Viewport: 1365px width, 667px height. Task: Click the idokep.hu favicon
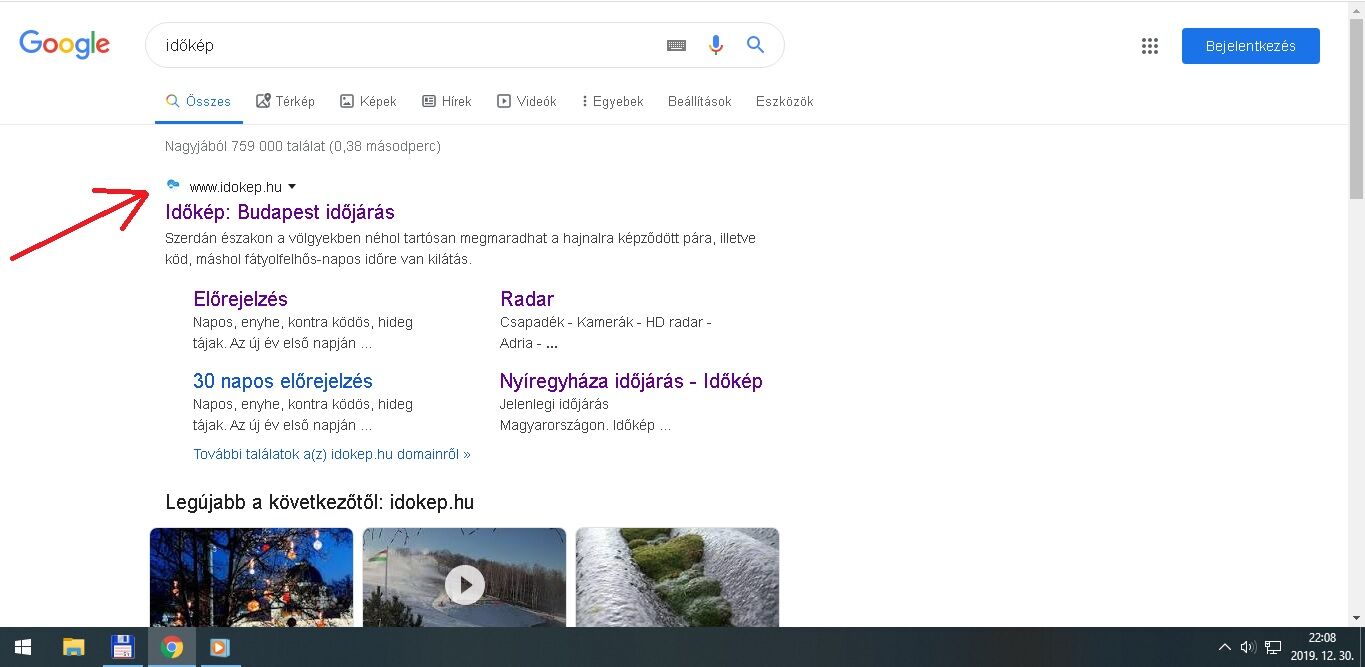(173, 185)
